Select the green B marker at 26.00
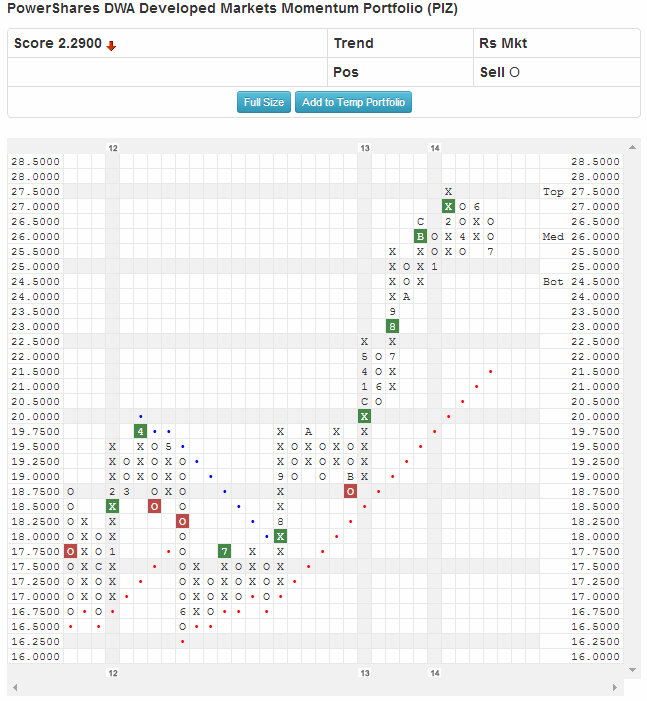This screenshot has width=647, height=701. 420,236
